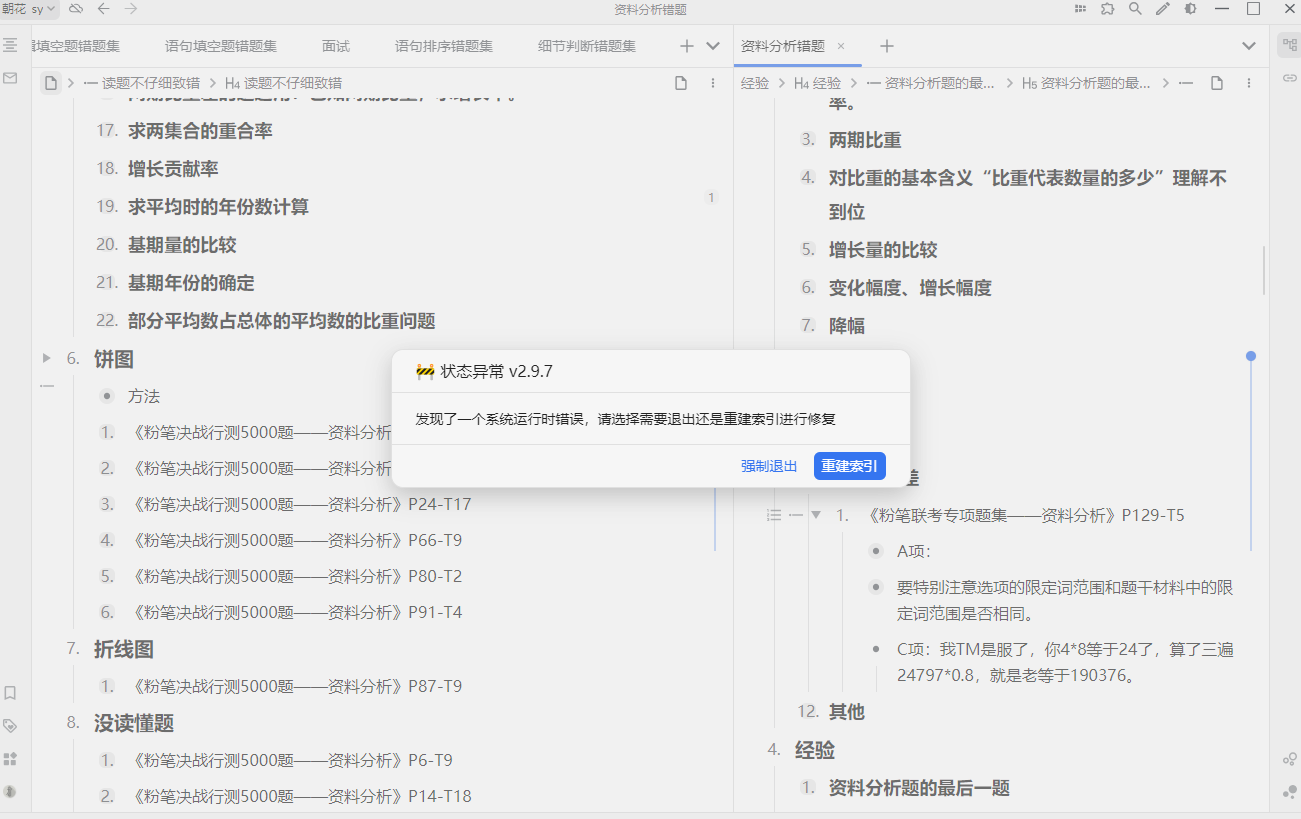Click the grid icon left of the puzzle icon
Viewport: 1301px width, 819px height.
click(1080, 9)
